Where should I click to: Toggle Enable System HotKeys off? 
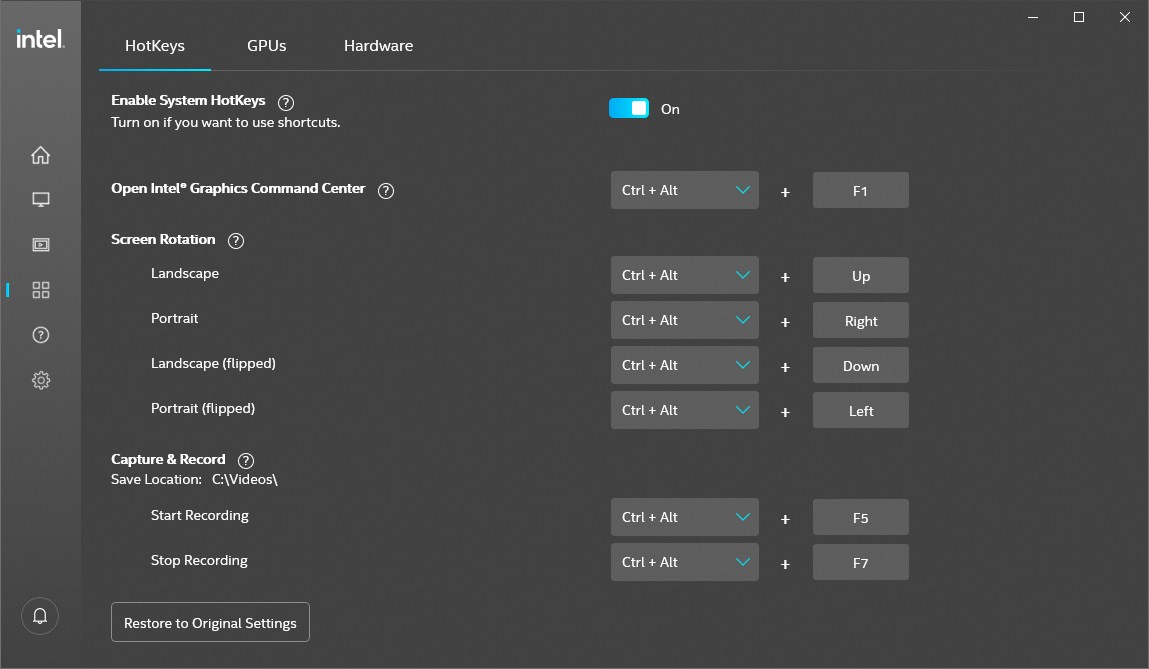[629, 108]
